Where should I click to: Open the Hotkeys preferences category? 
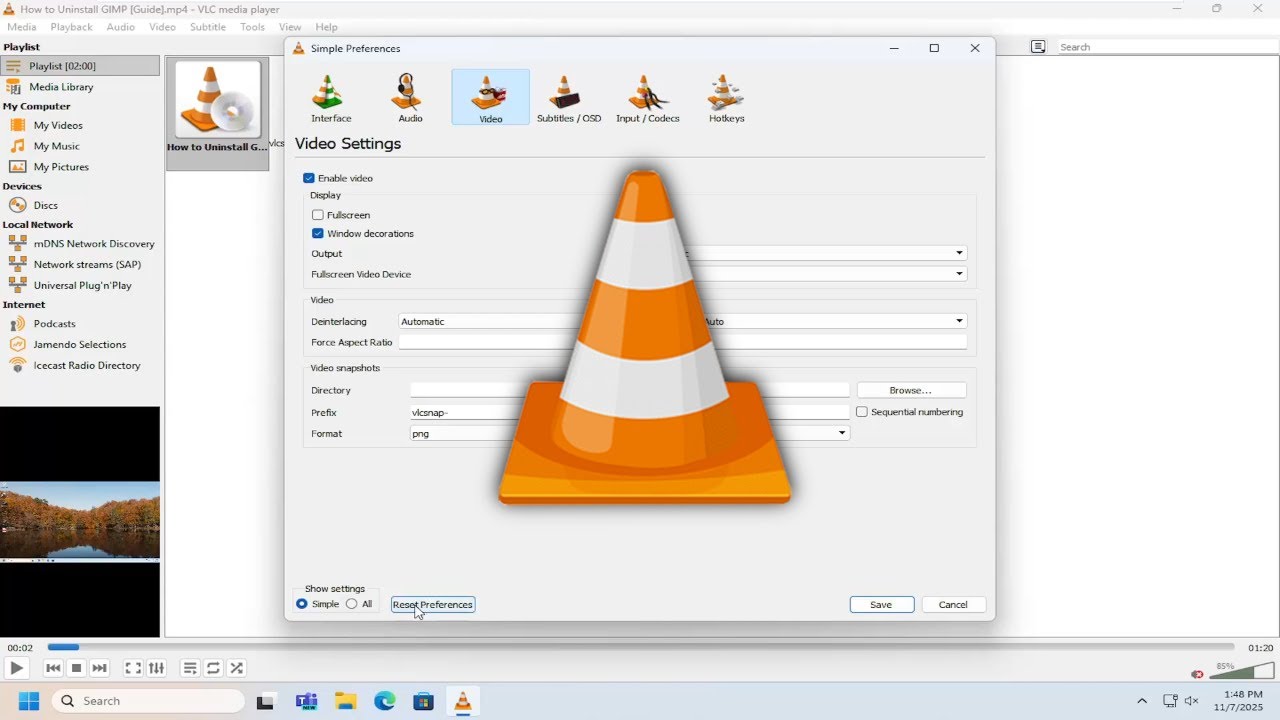coord(726,97)
